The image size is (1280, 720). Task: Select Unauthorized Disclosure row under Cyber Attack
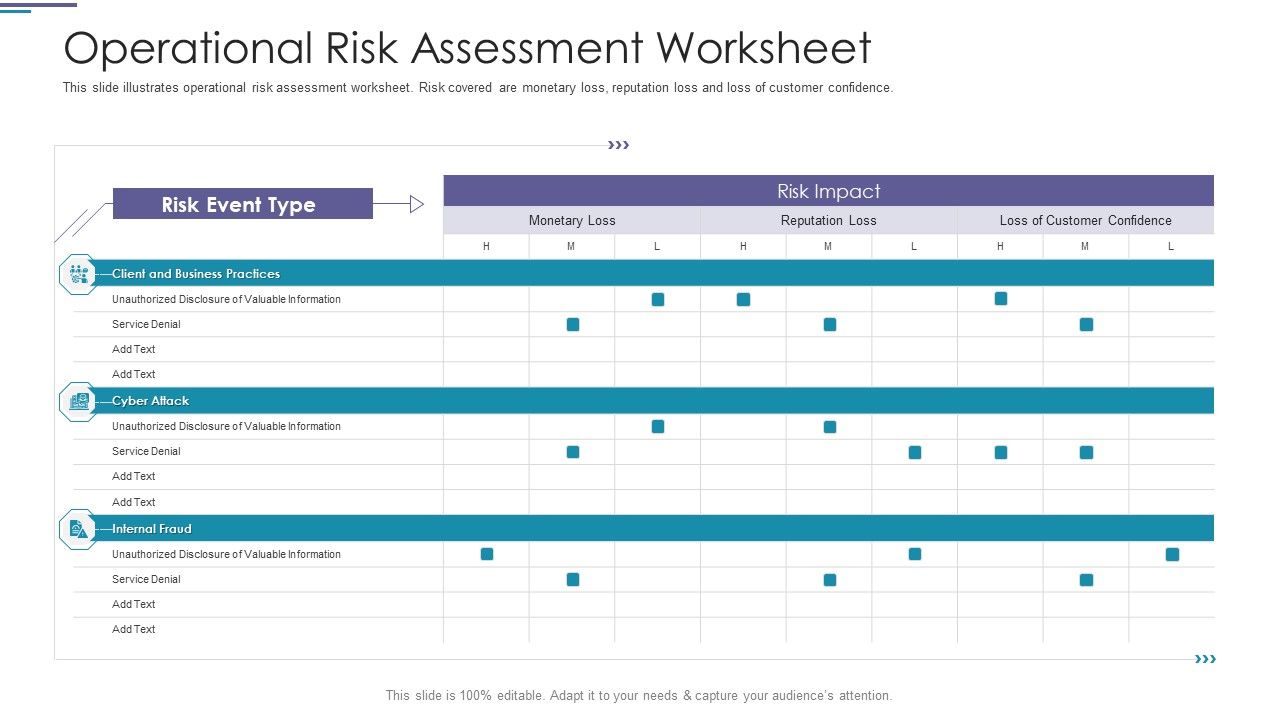pyautogui.click(x=644, y=426)
